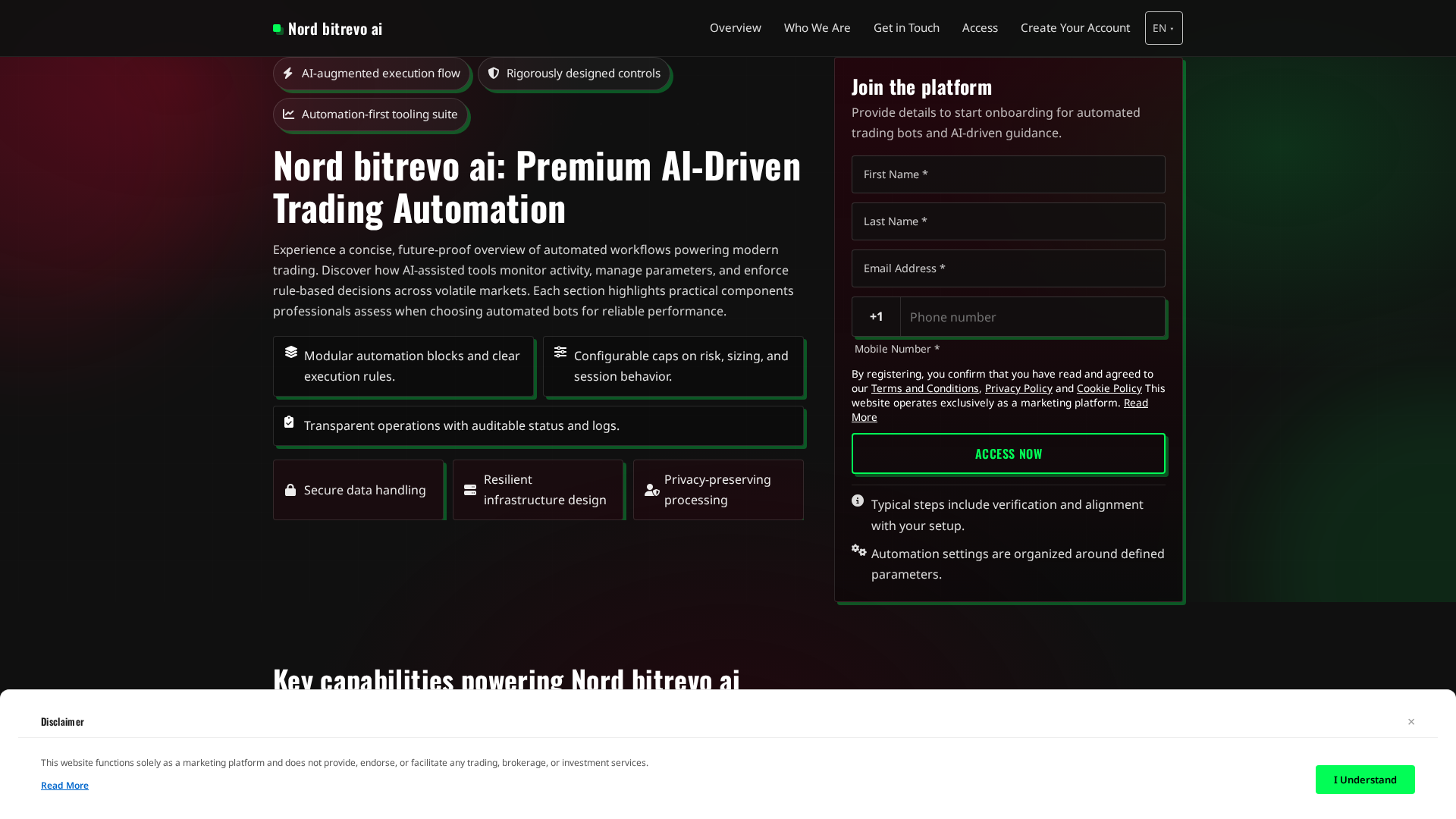
Task: Click the sliders icon beside Configurable caps
Action: click(560, 352)
